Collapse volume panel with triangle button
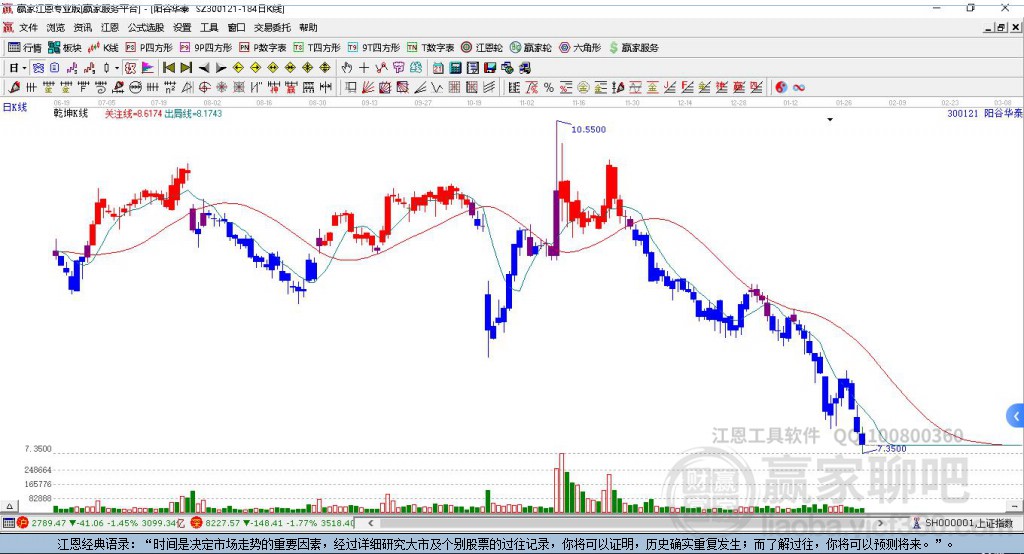 tap(9, 506)
